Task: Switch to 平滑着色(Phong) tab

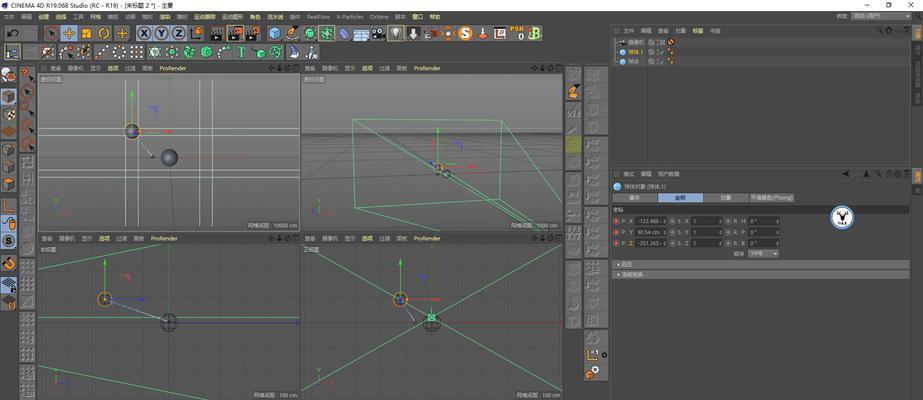Action: click(x=772, y=198)
